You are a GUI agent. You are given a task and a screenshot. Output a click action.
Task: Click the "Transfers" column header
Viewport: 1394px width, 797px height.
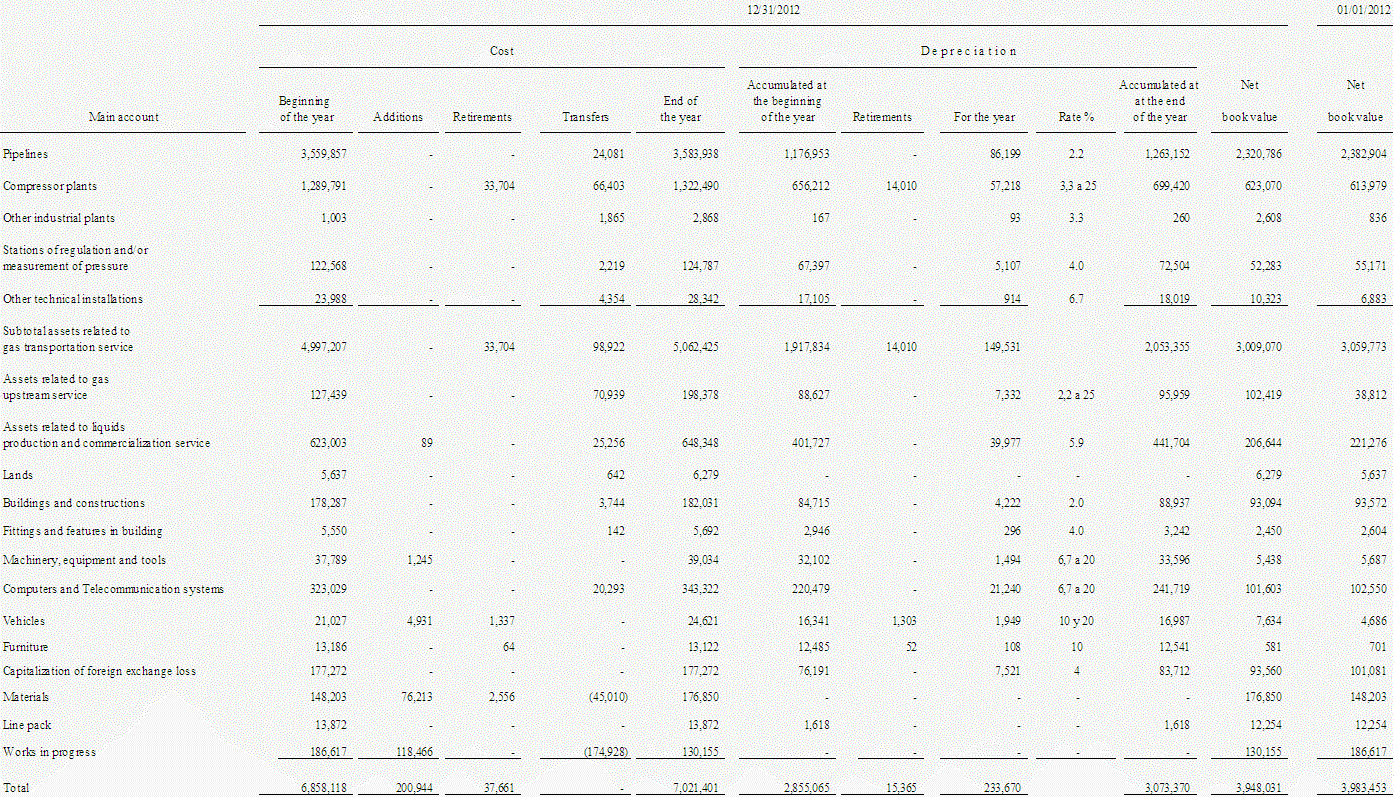585,117
